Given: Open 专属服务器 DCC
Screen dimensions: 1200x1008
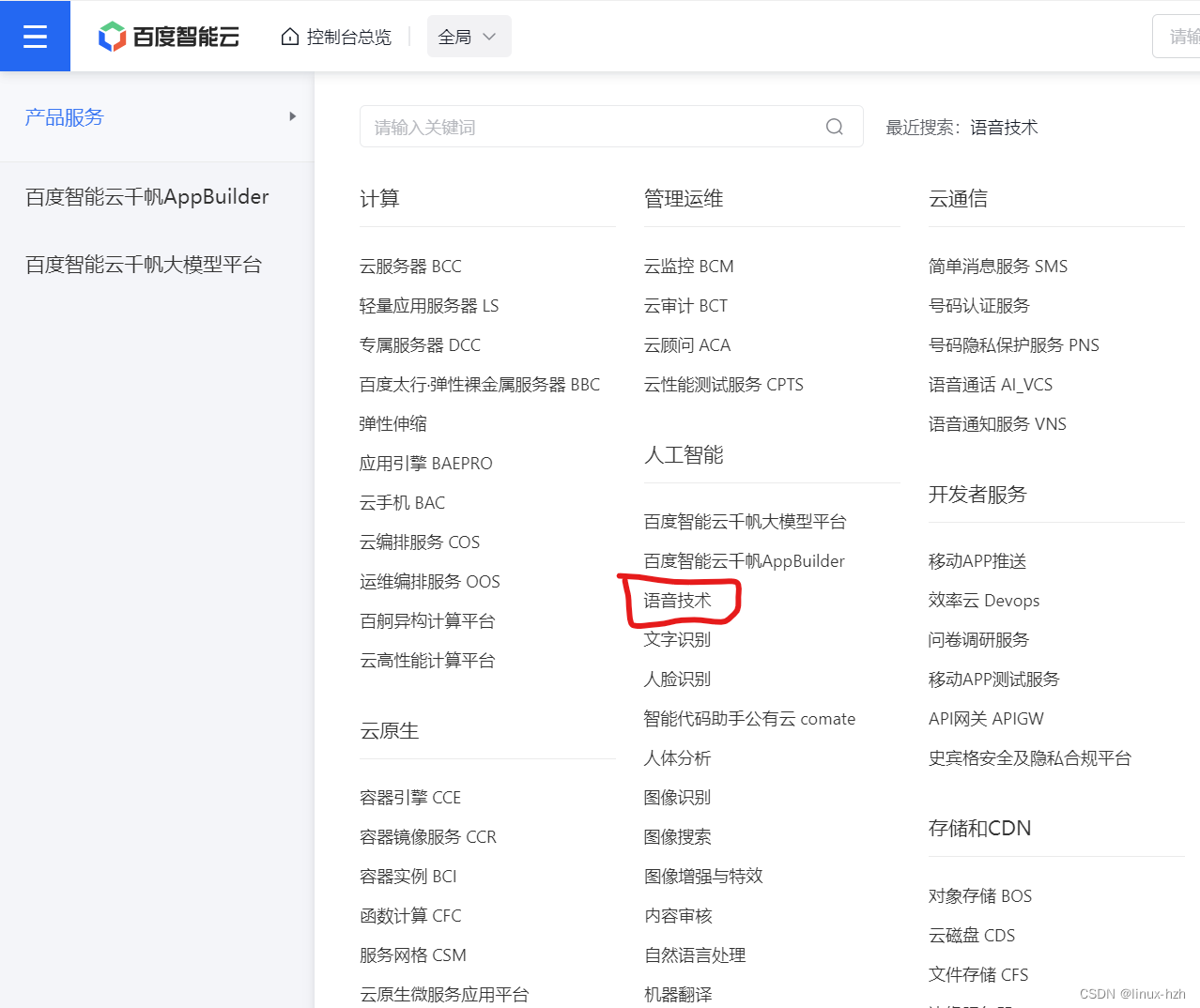Looking at the screenshot, I should 420,345.
